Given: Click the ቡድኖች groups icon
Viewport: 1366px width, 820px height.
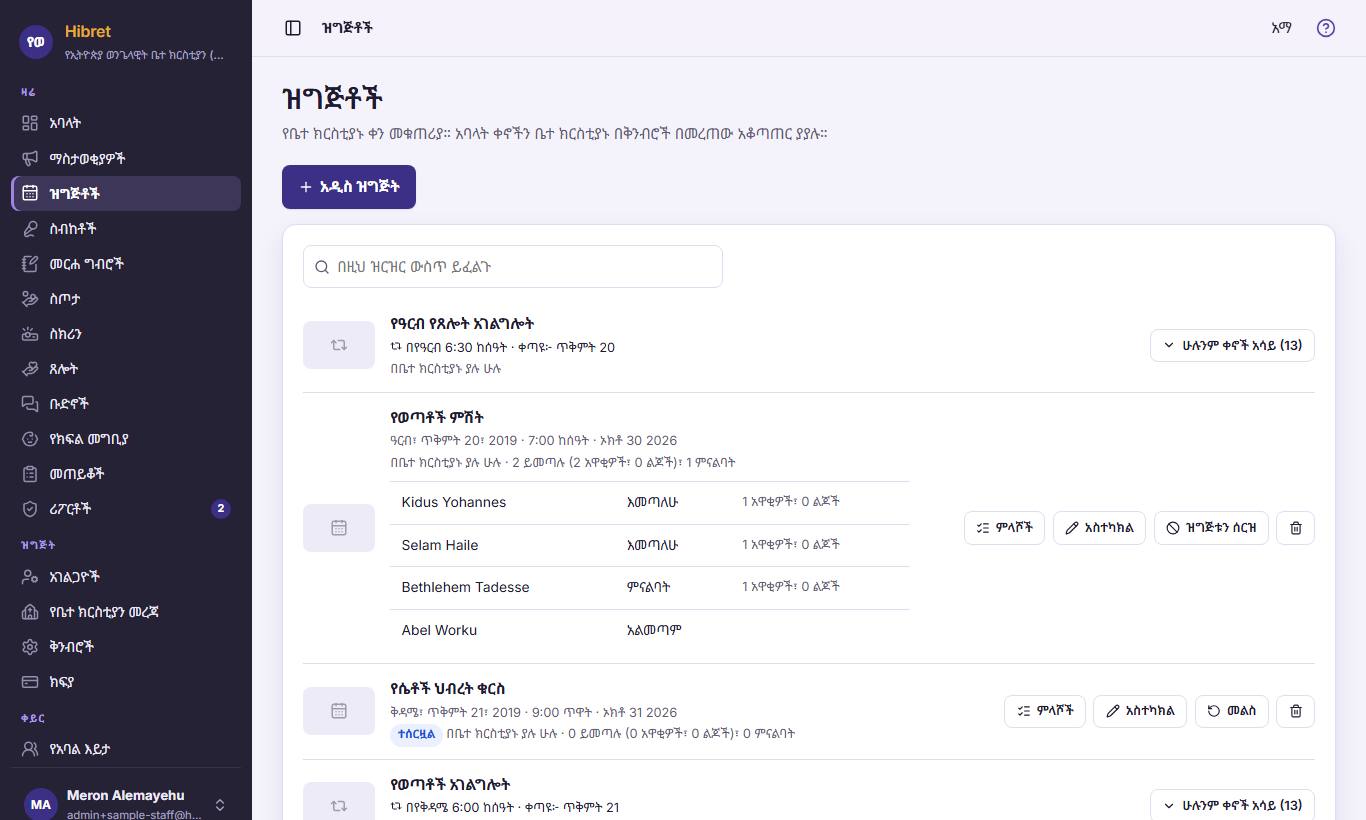Looking at the screenshot, I should (x=30, y=403).
